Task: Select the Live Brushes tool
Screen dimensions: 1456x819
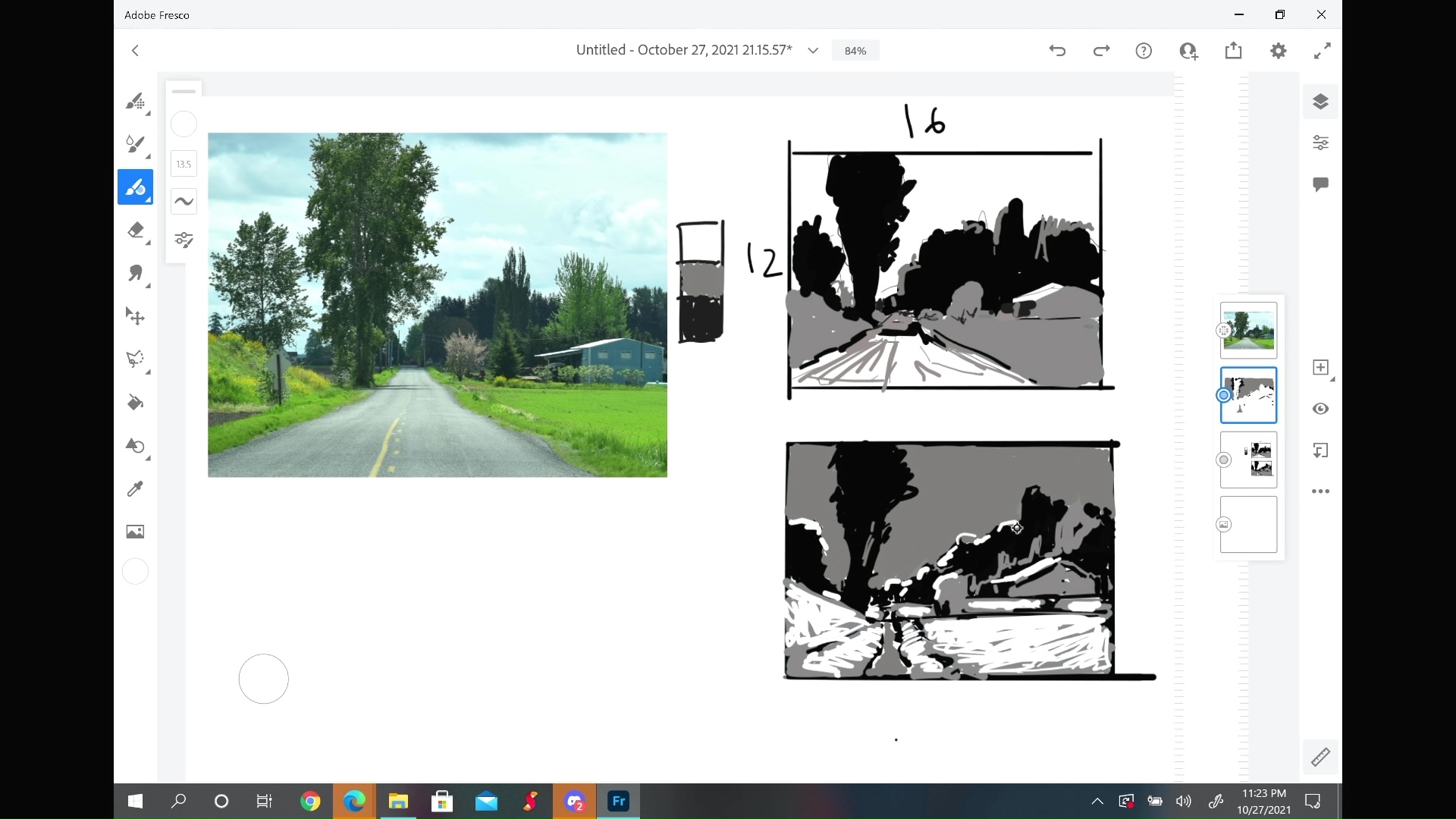Action: pos(135,144)
